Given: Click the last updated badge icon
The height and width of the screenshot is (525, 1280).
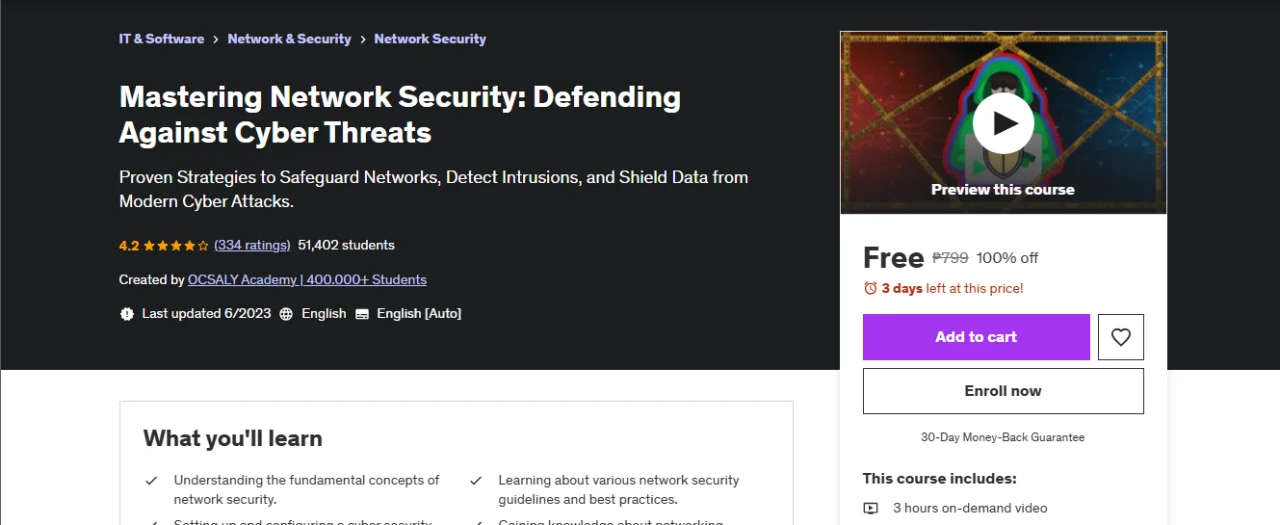Looking at the screenshot, I should coord(127,314).
